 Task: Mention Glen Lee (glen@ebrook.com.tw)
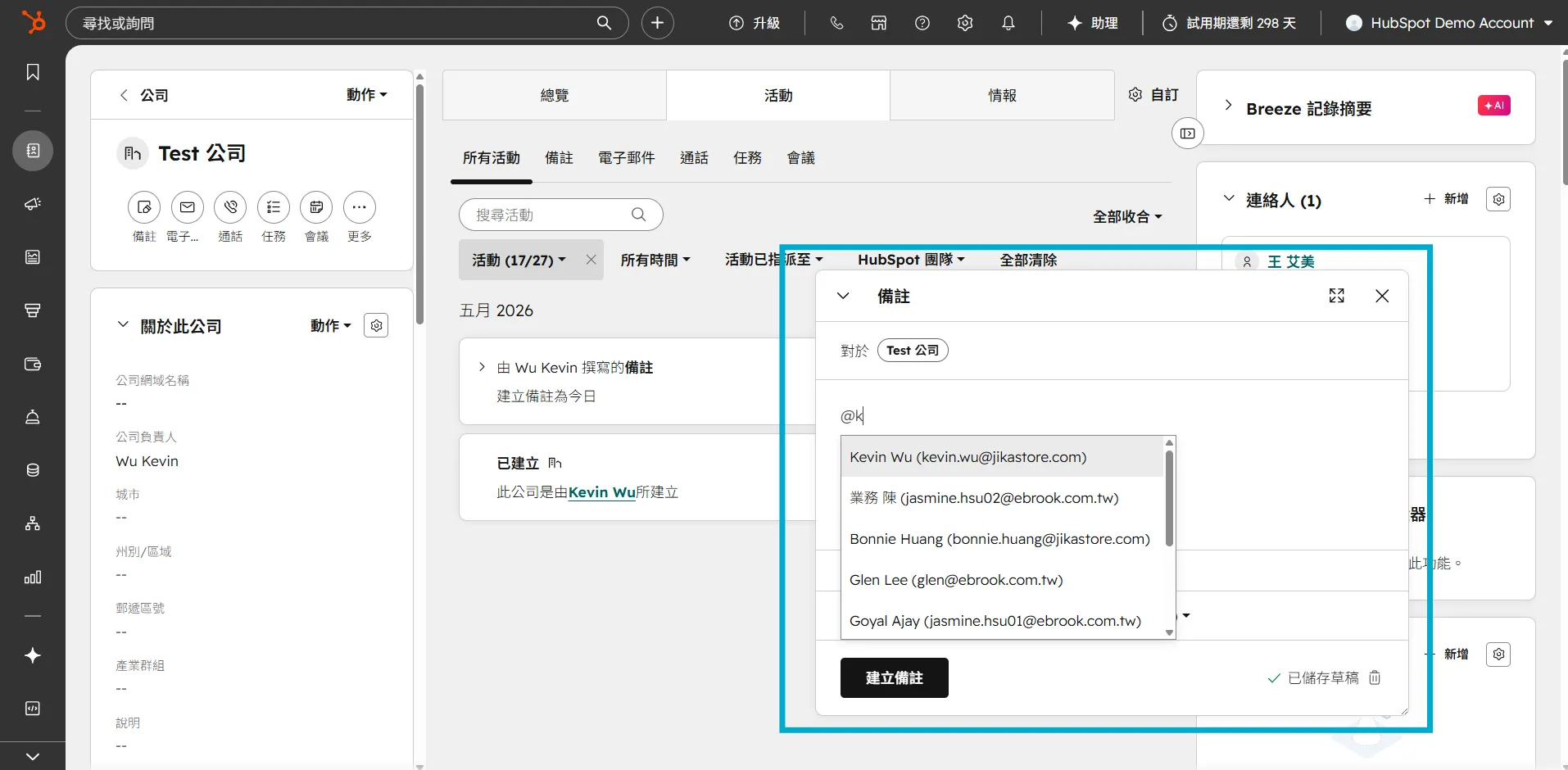tap(1002, 580)
